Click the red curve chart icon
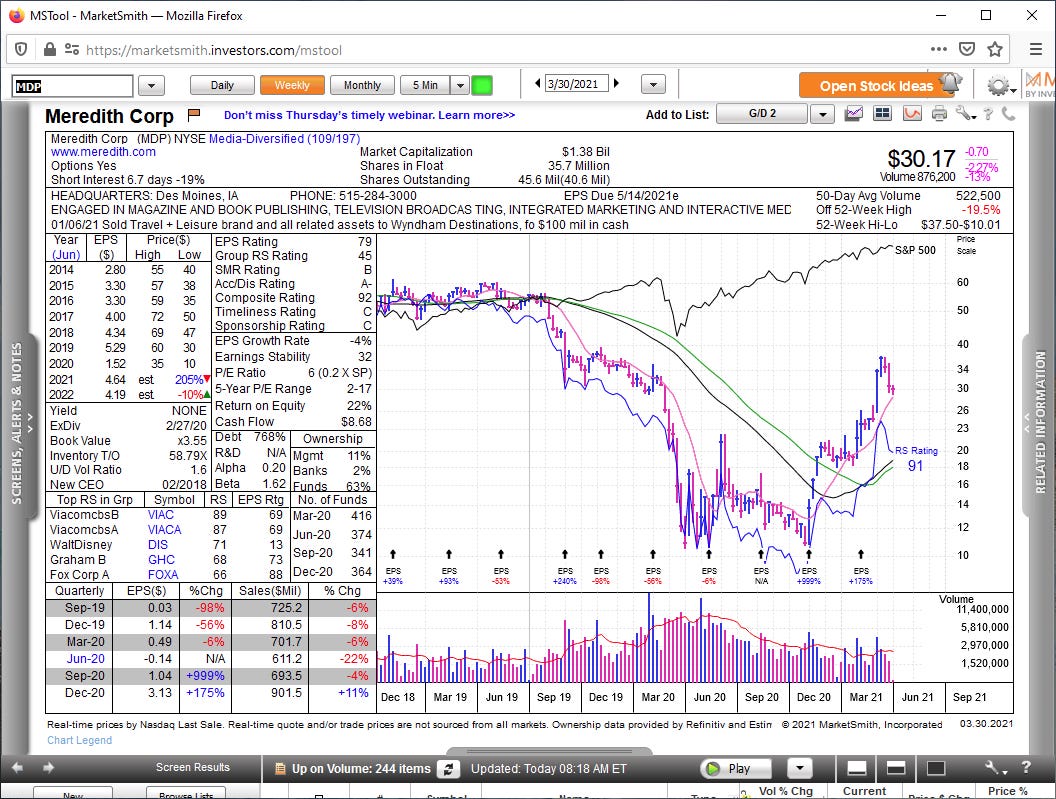The image size is (1056, 799). pos(912,114)
